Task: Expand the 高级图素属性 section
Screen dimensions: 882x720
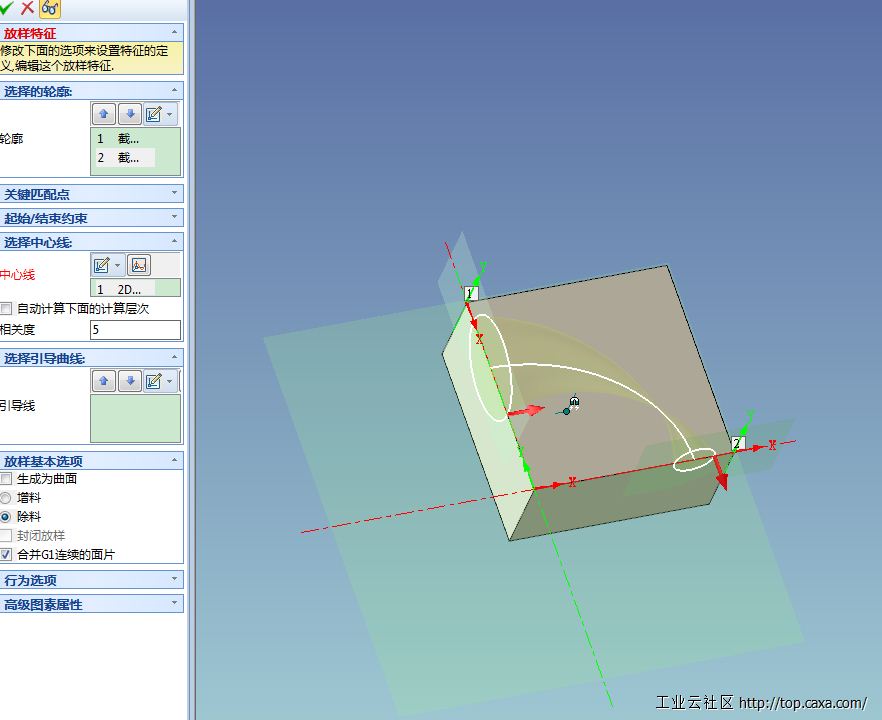Action: [92, 604]
